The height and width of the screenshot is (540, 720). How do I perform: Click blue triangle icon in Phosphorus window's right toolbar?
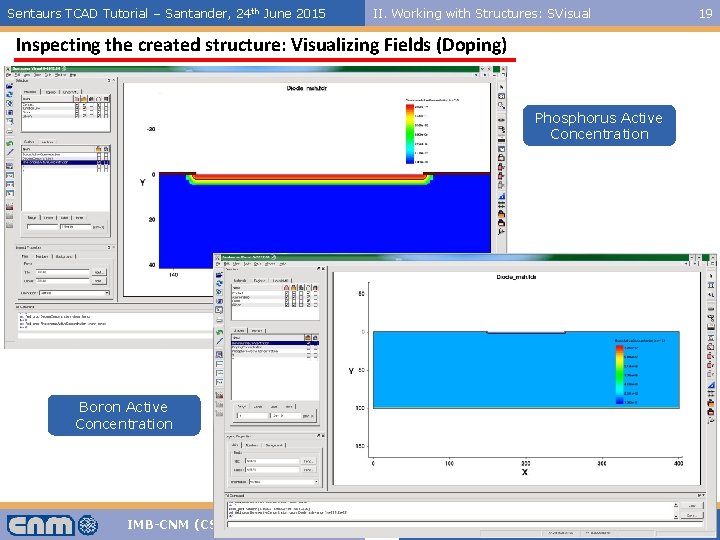tap(501, 197)
